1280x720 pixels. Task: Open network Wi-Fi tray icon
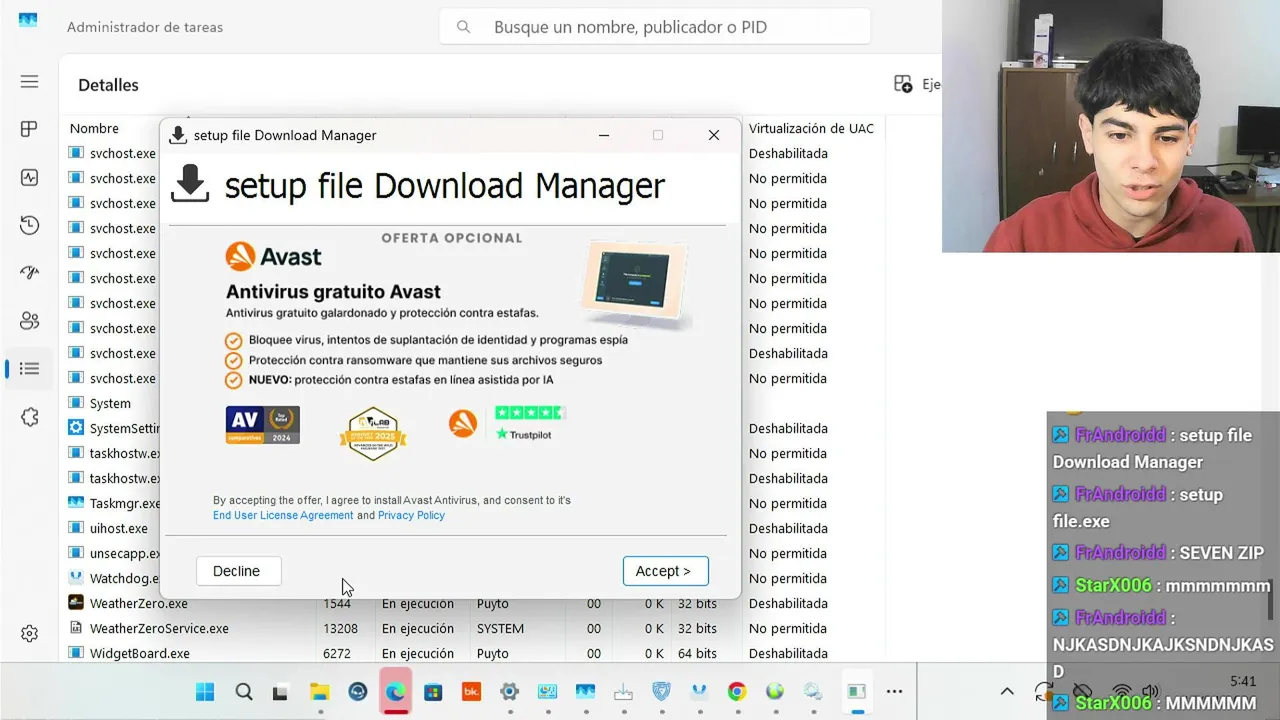tap(1122, 691)
